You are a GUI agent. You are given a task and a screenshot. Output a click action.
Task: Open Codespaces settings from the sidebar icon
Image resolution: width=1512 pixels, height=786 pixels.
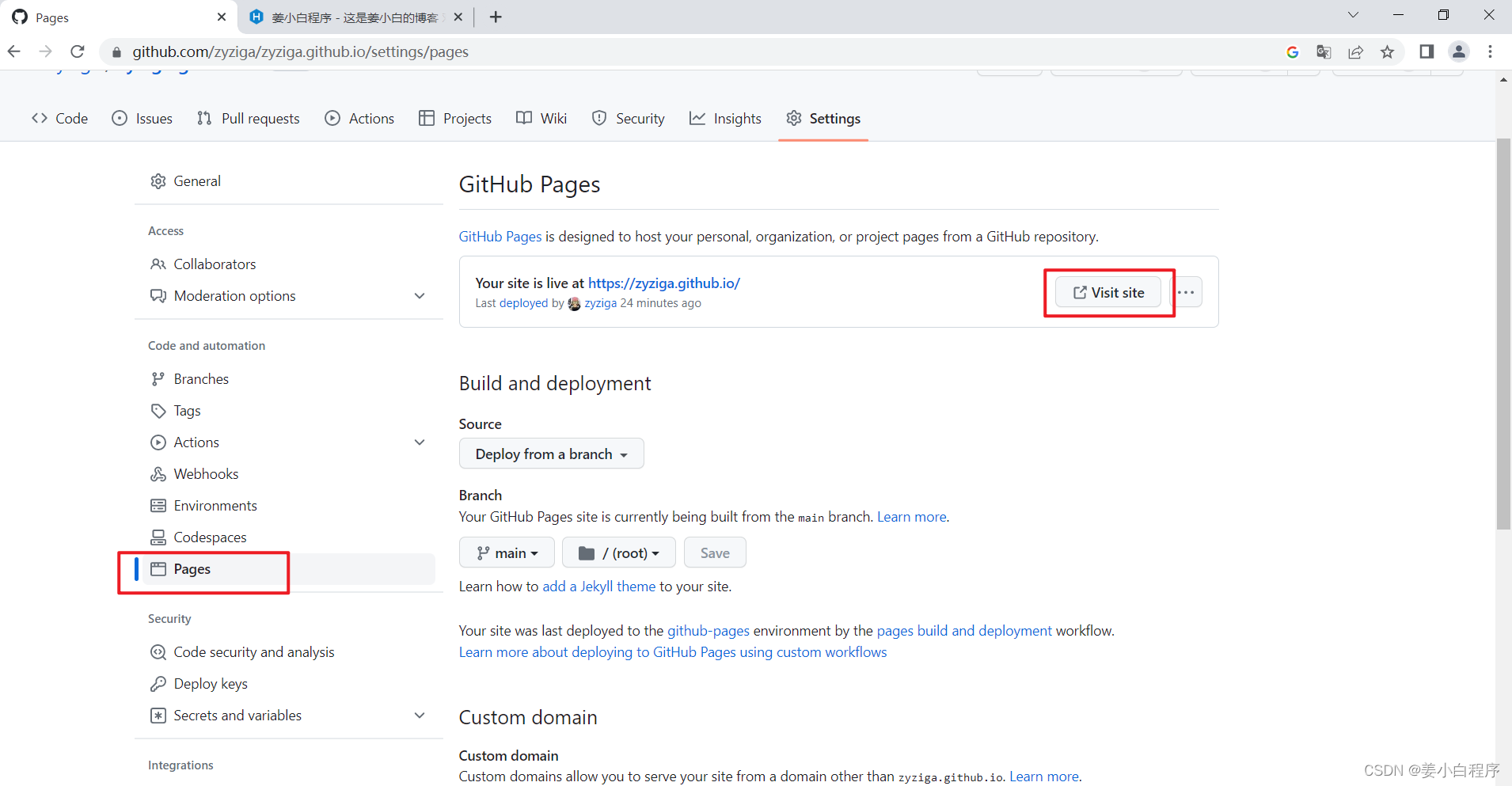(x=158, y=537)
